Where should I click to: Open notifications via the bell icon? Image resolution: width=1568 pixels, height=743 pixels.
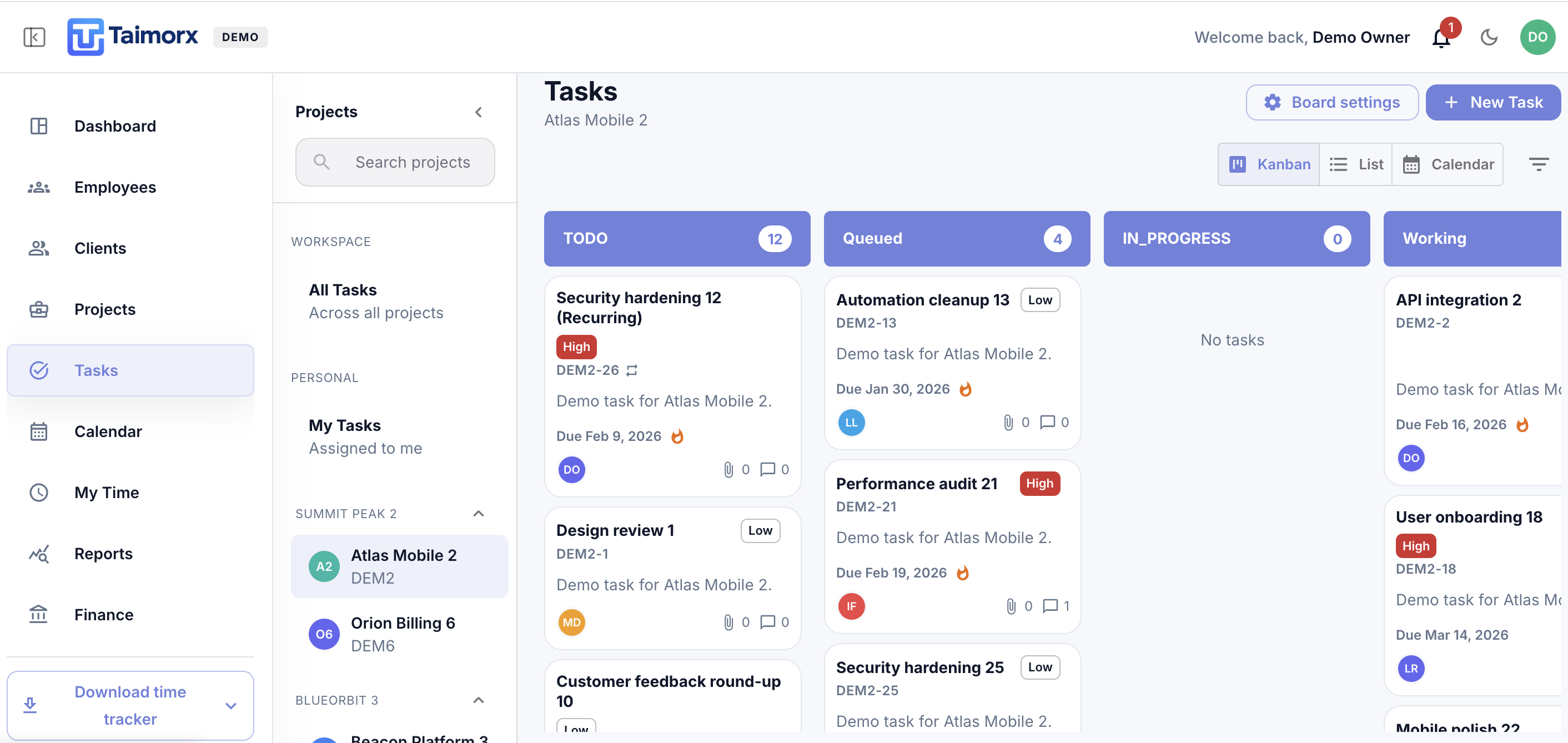(1441, 38)
